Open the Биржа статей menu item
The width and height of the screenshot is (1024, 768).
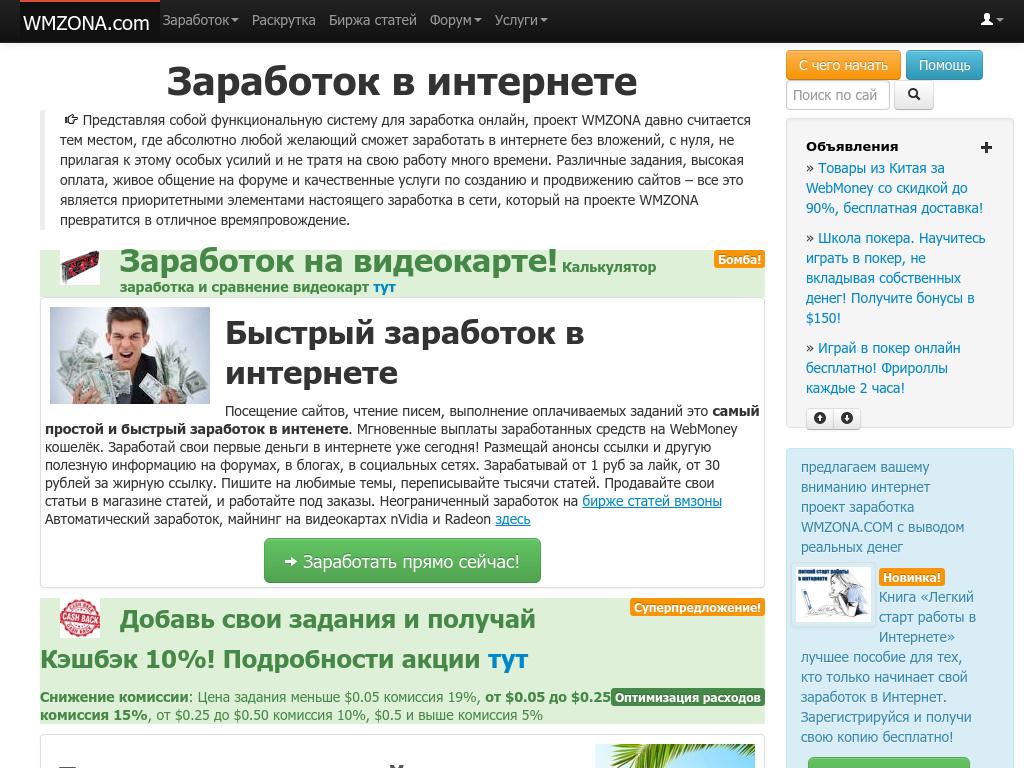pyautogui.click(x=372, y=20)
